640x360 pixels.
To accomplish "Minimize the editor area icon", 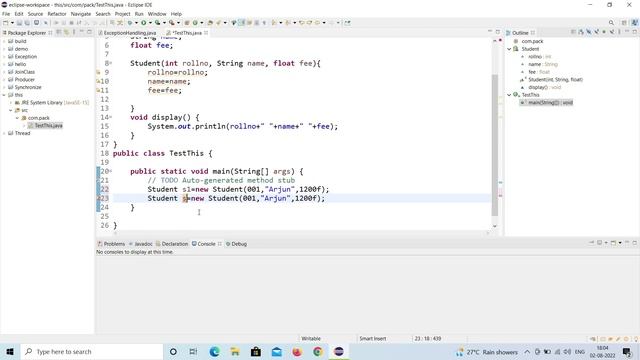I will pyautogui.click(x=490, y=32).
